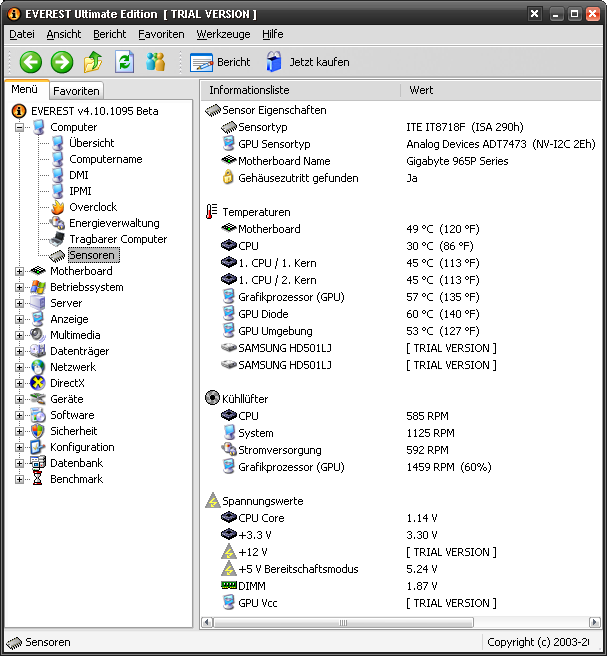Expand the Benchmark tree node
The height and width of the screenshot is (656, 607).
tap(19, 479)
